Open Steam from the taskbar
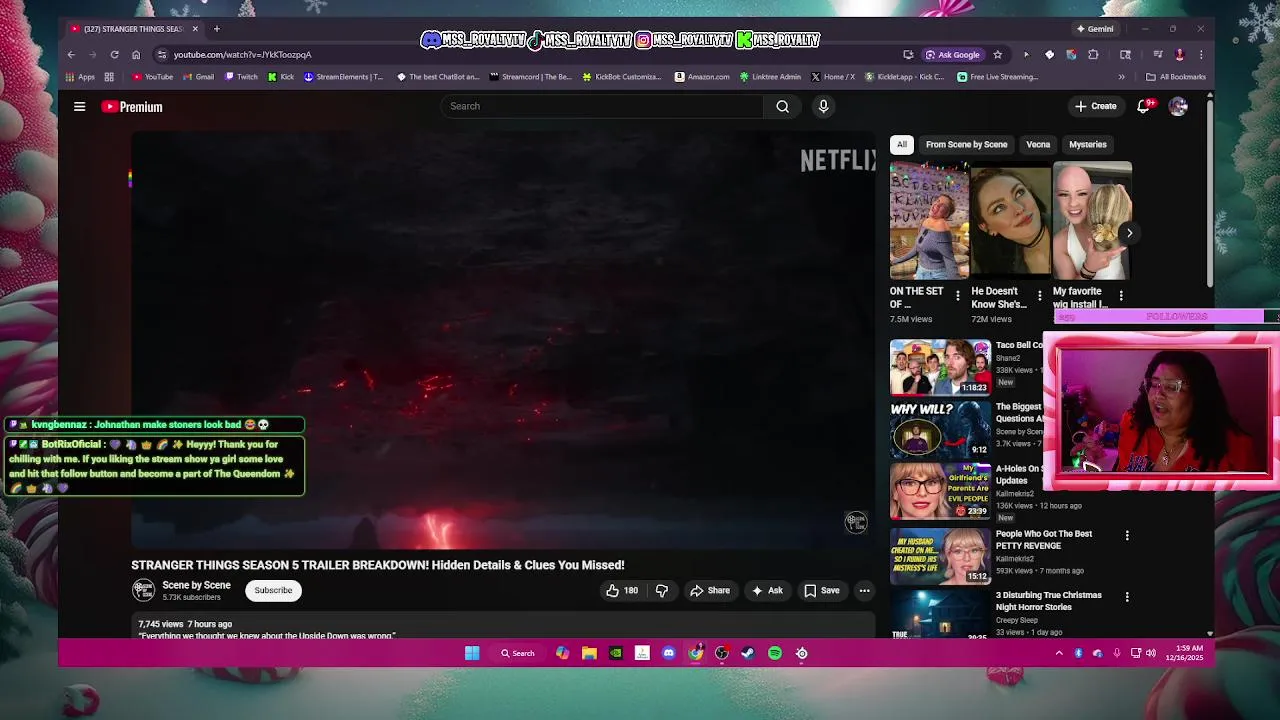The width and height of the screenshot is (1280, 720). tap(748, 653)
